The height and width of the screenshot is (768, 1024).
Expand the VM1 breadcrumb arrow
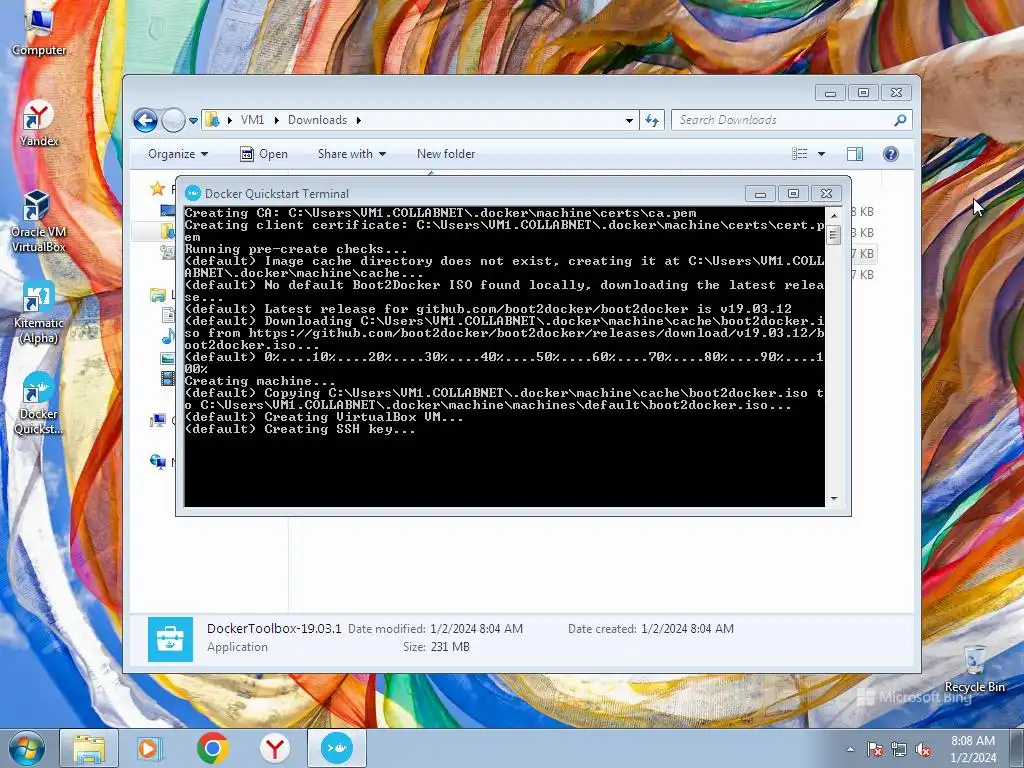click(276, 120)
